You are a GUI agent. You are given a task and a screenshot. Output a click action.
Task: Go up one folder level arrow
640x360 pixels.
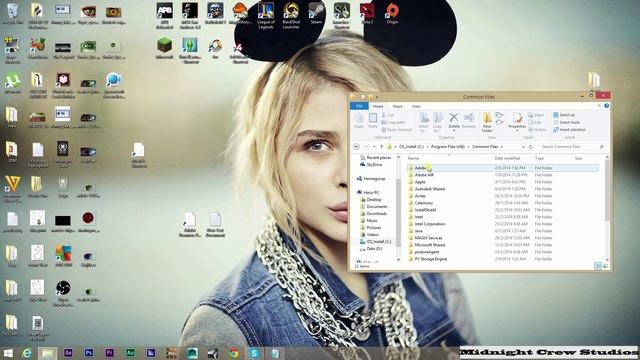(382, 147)
